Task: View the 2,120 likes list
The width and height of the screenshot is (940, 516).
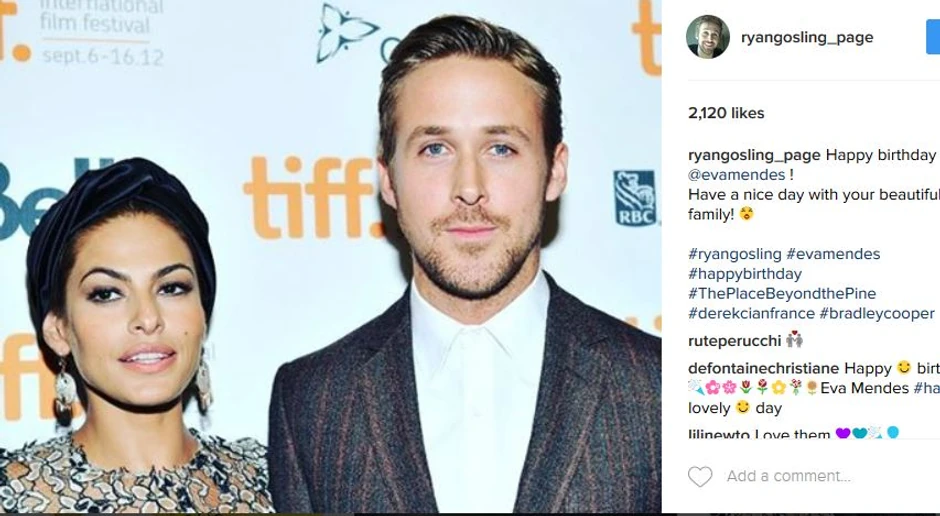Action: [x=726, y=113]
